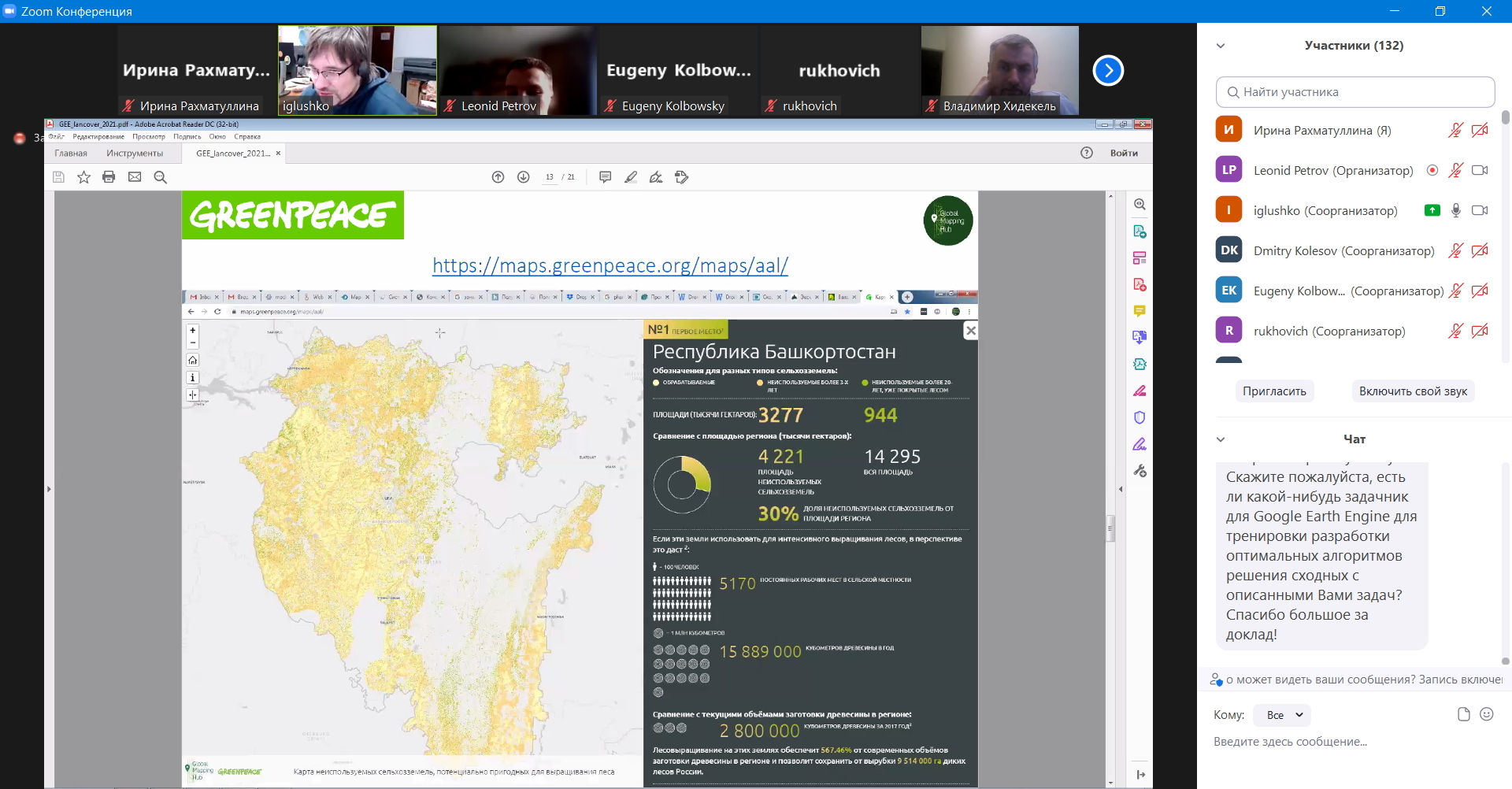Click the bookmark star icon in Acrobat
This screenshot has width=1512, height=789.
point(83,177)
